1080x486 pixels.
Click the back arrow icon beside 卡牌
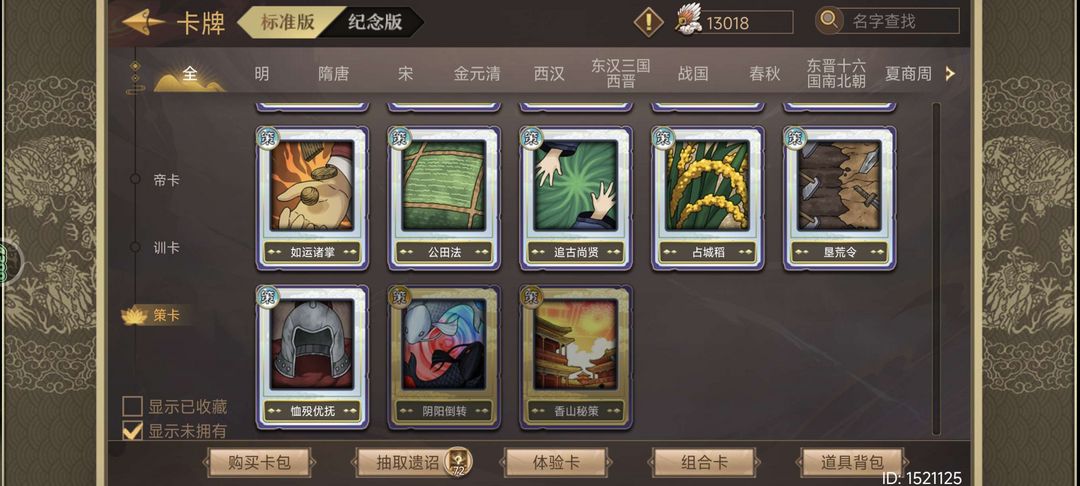coord(144,21)
